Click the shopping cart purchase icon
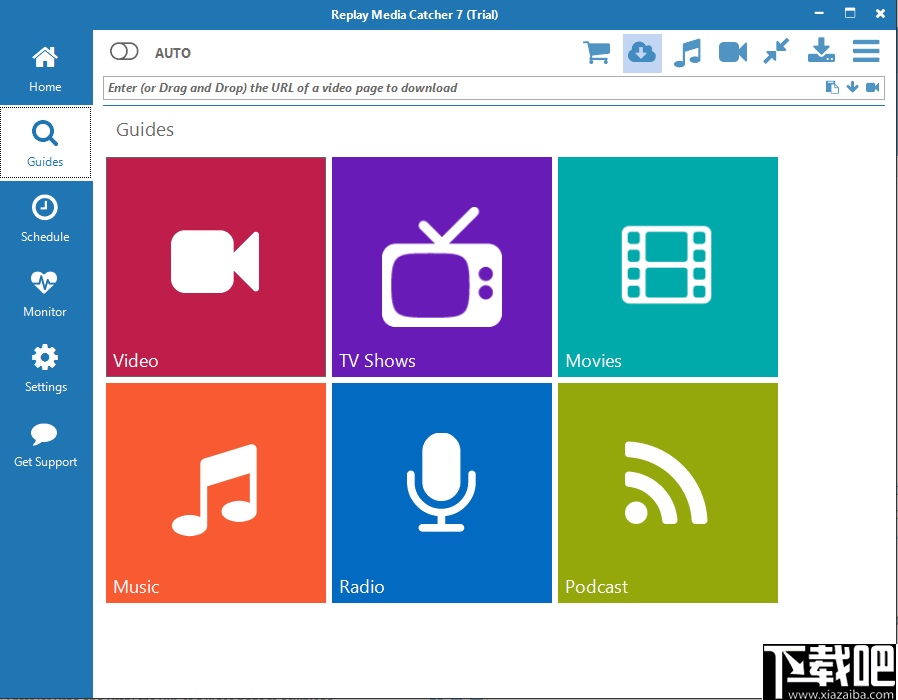 click(x=596, y=53)
